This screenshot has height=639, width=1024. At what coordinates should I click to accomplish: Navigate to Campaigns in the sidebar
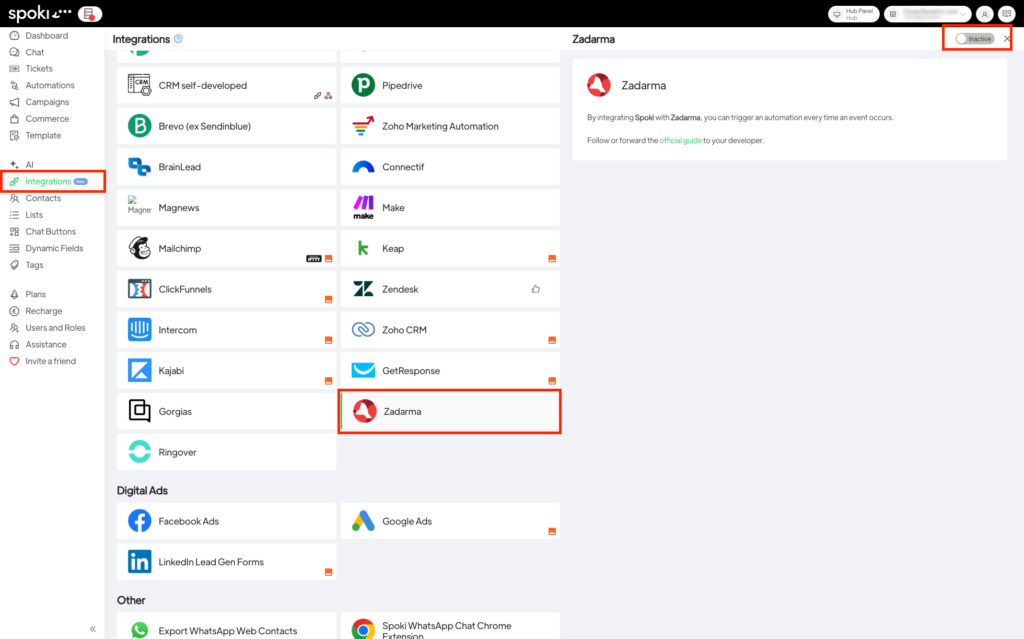(x=47, y=102)
